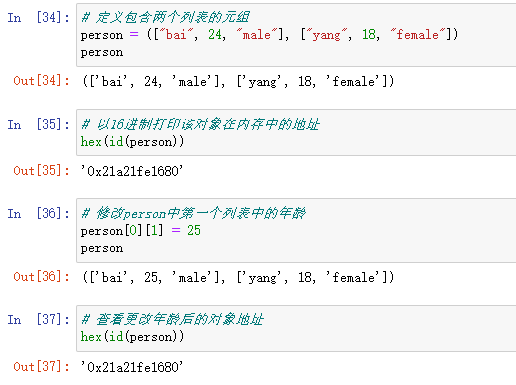Click the Out[35] prompt label
This screenshot has width=516, height=385.
click(42, 171)
